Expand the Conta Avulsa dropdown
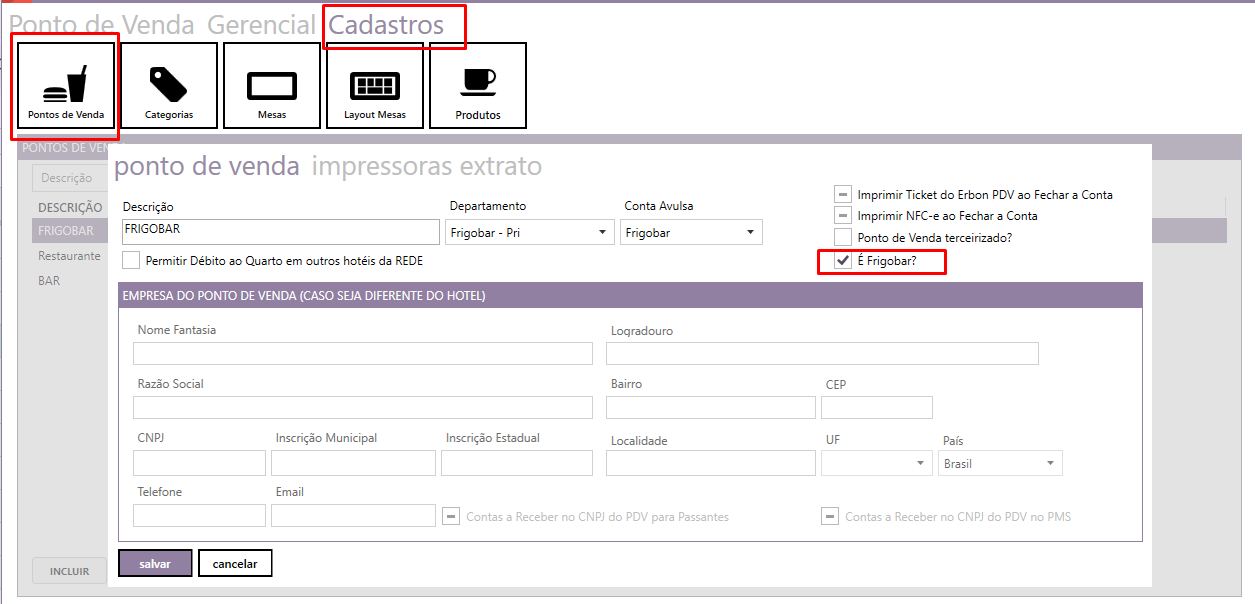The image size is (1255, 604). point(691,233)
